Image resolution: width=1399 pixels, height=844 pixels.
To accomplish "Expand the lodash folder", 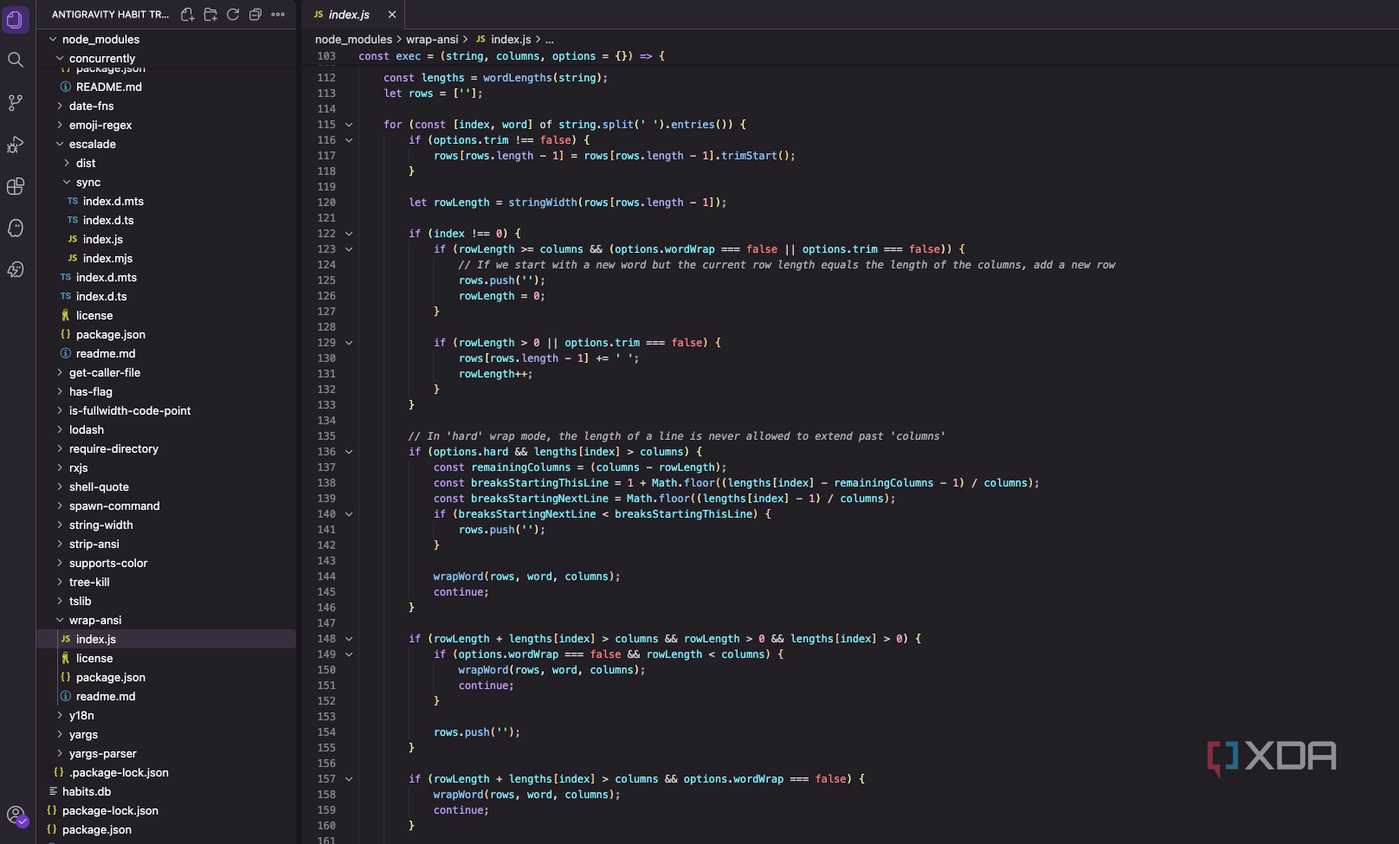I will [x=86, y=429].
